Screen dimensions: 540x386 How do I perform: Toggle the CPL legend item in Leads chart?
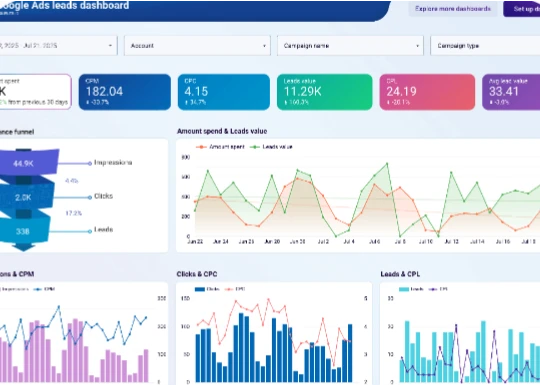click(x=438, y=289)
